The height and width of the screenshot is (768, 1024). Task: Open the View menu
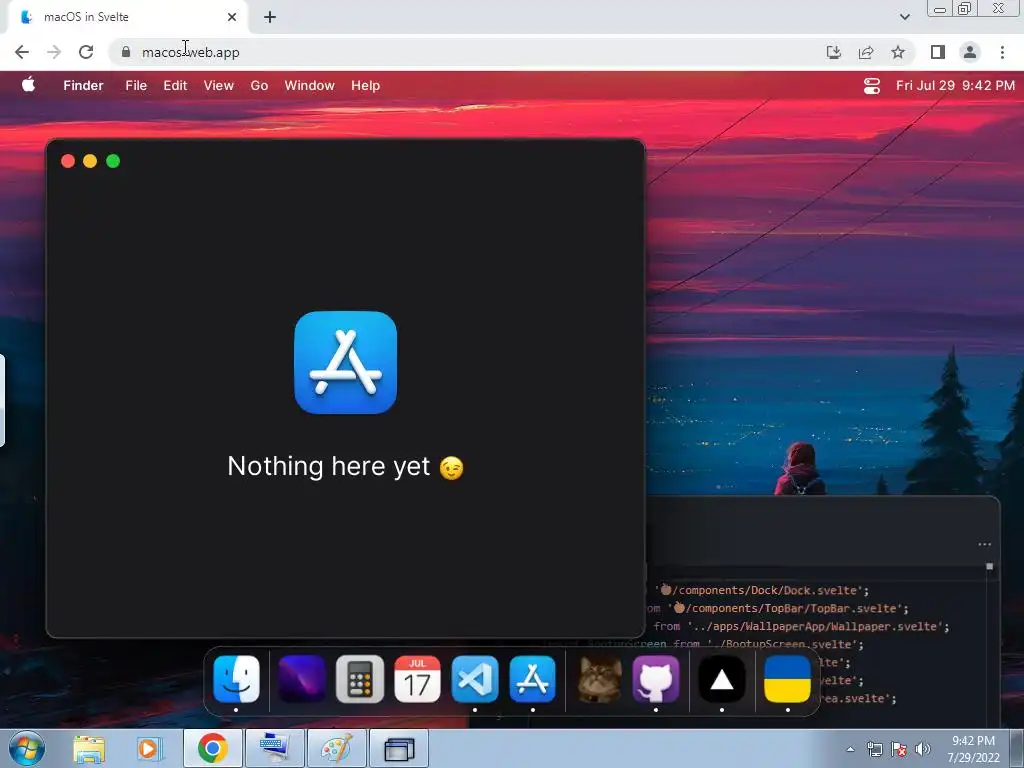click(x=218, y=86)
